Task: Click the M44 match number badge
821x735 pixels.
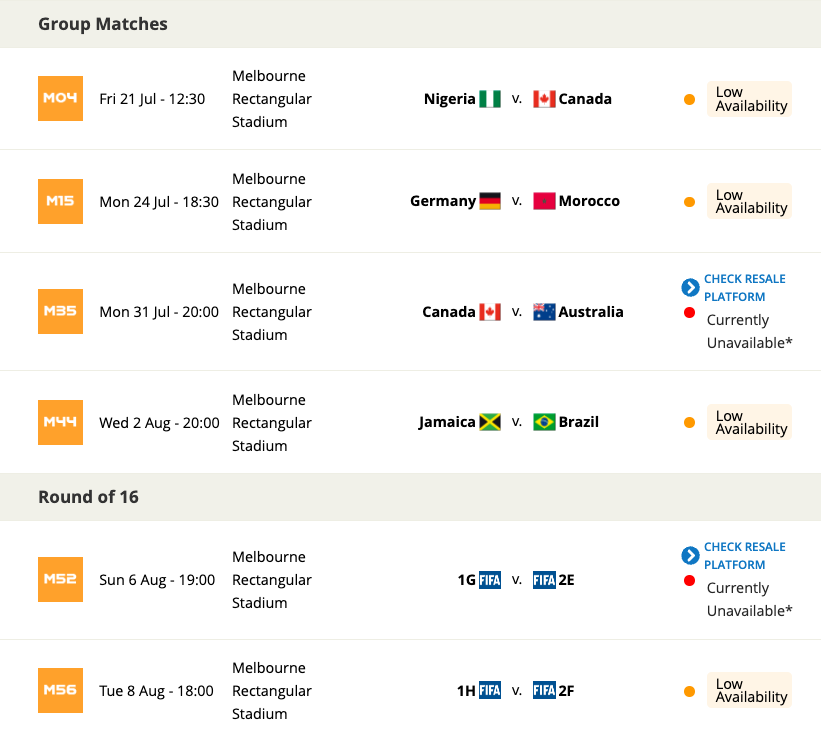Action: pyautogui.click(x=60, y=422)
